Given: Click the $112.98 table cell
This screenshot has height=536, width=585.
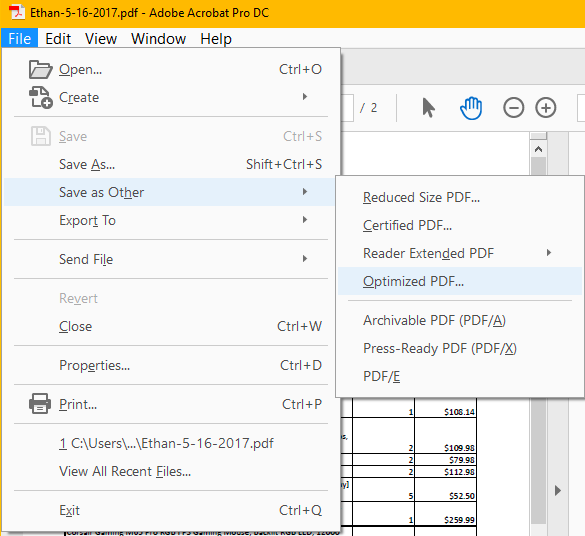Looking at the screenshot, I should point(445,472).
